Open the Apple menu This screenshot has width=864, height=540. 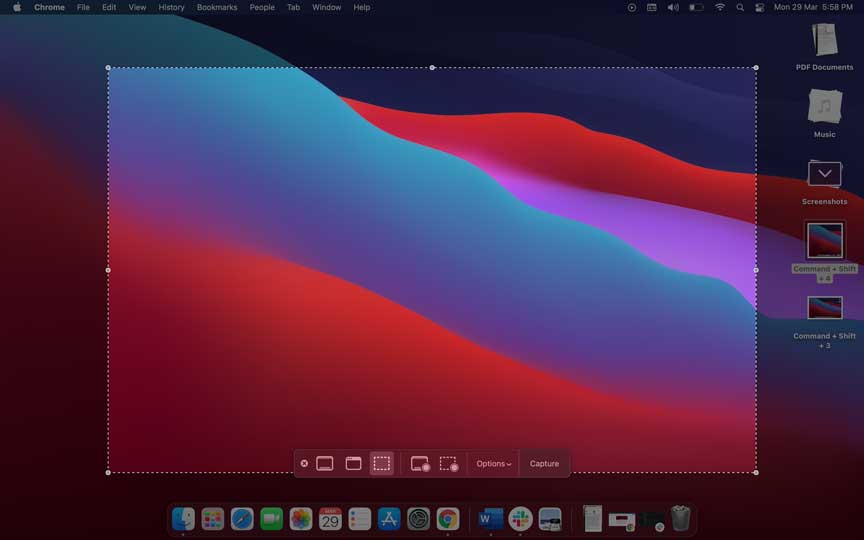(16, 7)
